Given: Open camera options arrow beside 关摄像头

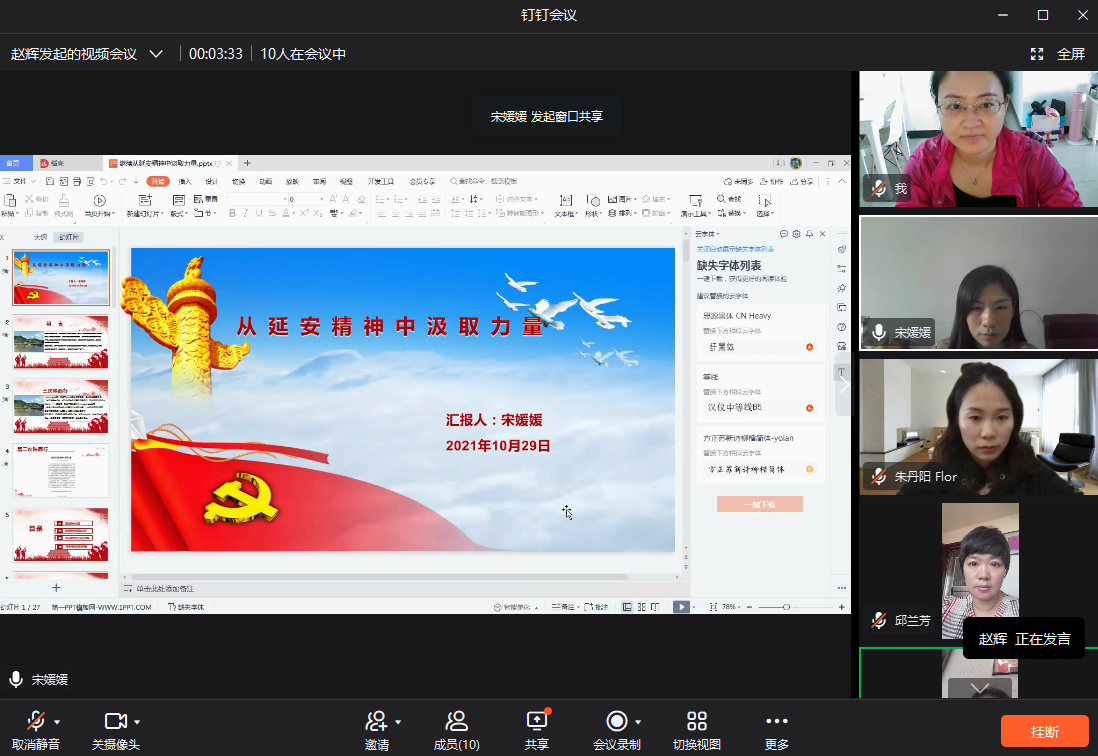Looking at the screenshot, I should click(137, 722).
